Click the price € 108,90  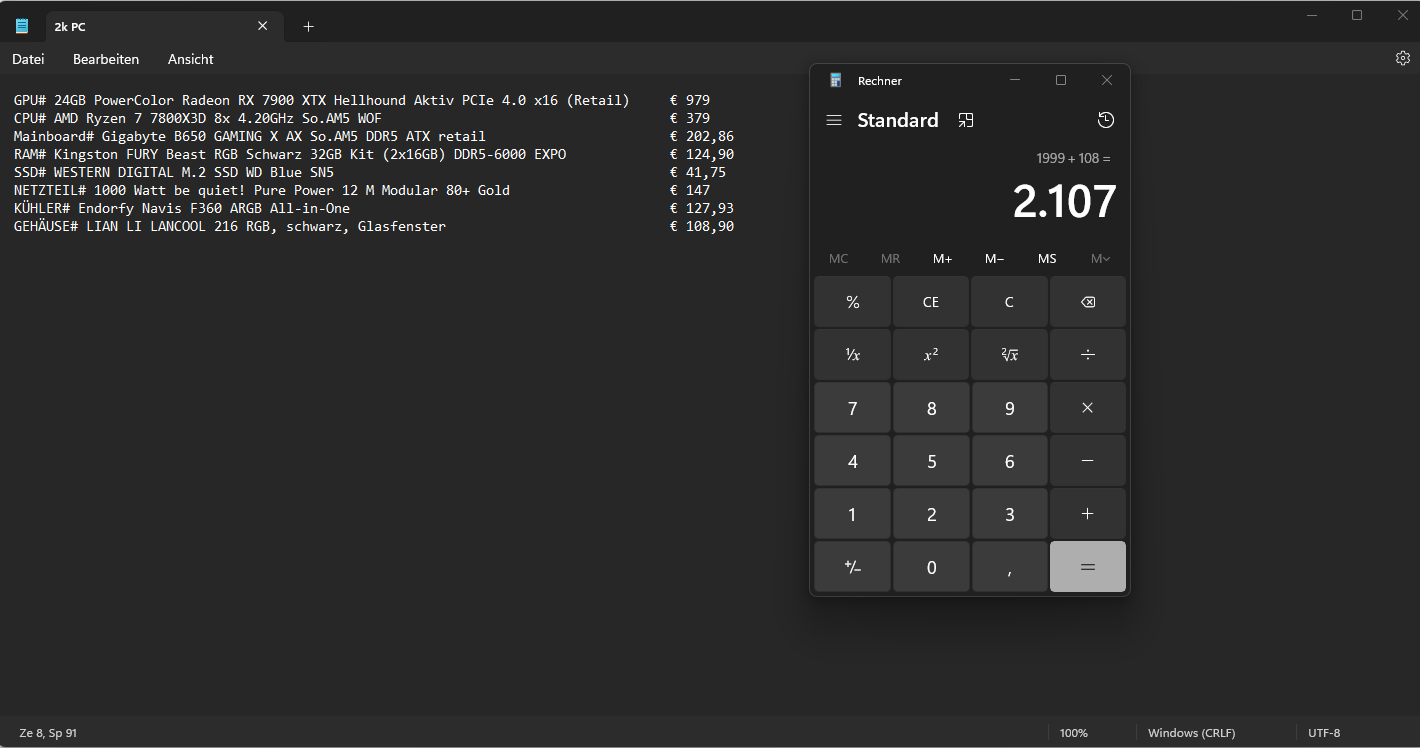702,226
